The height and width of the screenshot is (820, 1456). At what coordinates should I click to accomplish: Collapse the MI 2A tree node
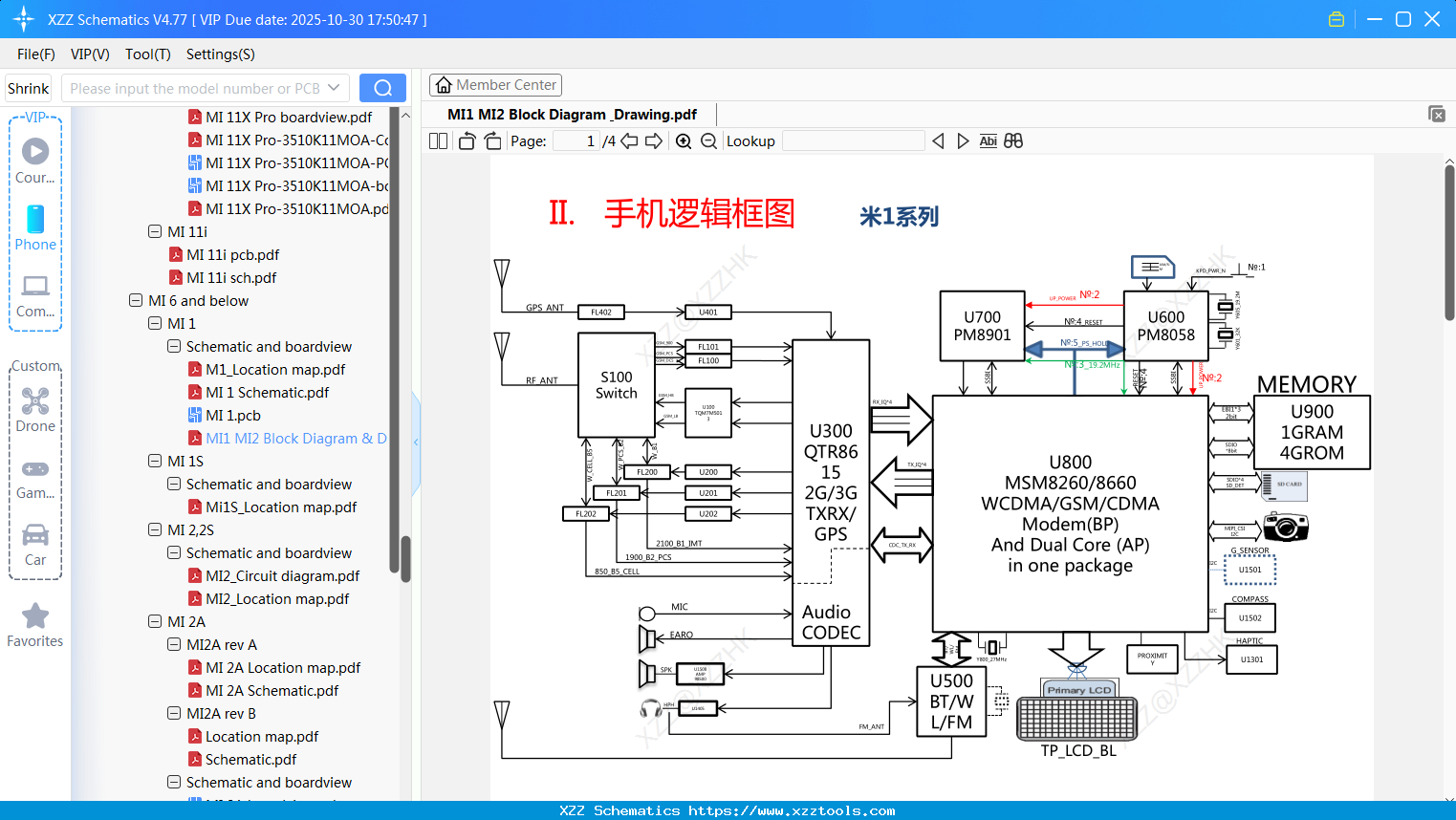point(154,621)
